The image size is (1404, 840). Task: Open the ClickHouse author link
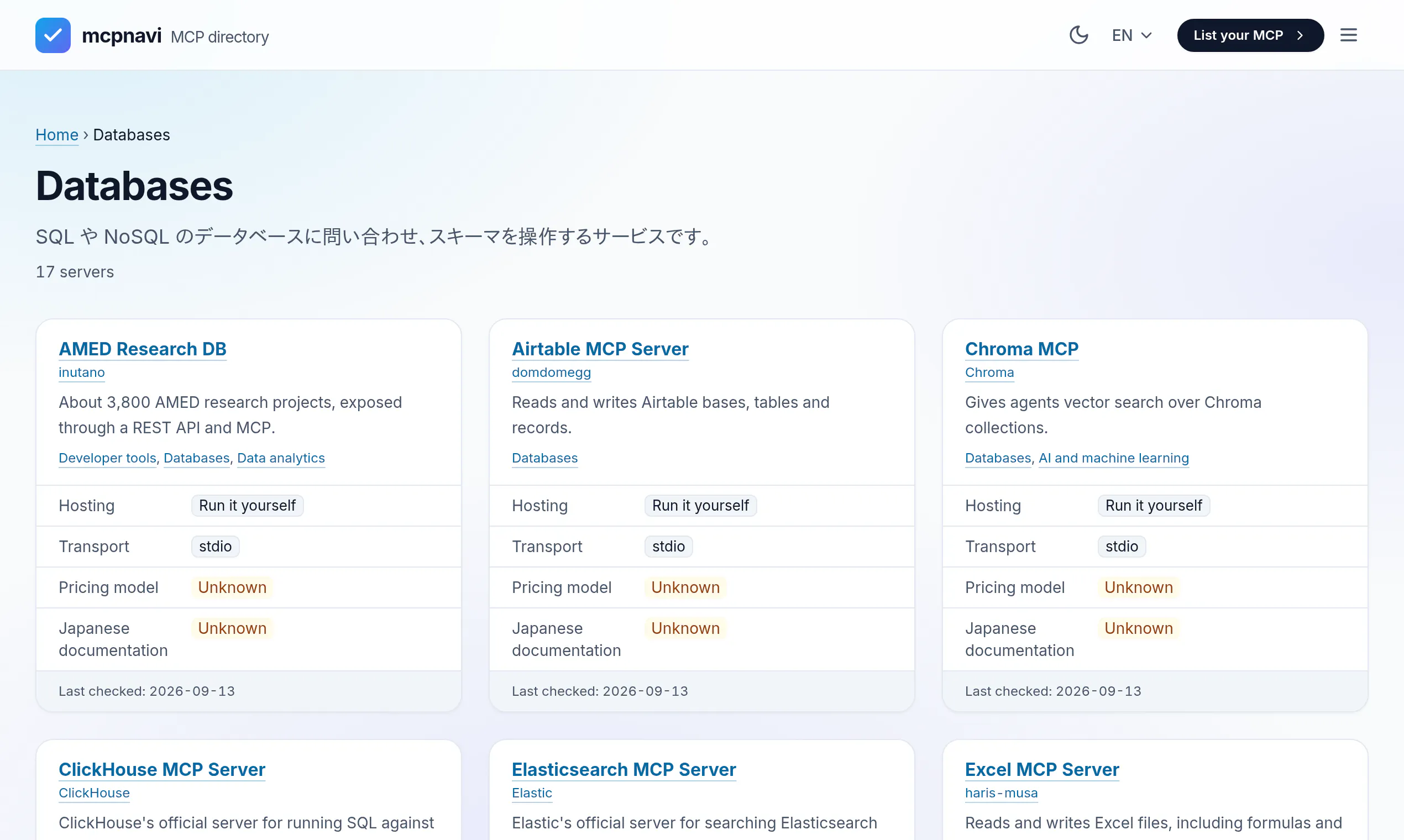coord(94,793)
